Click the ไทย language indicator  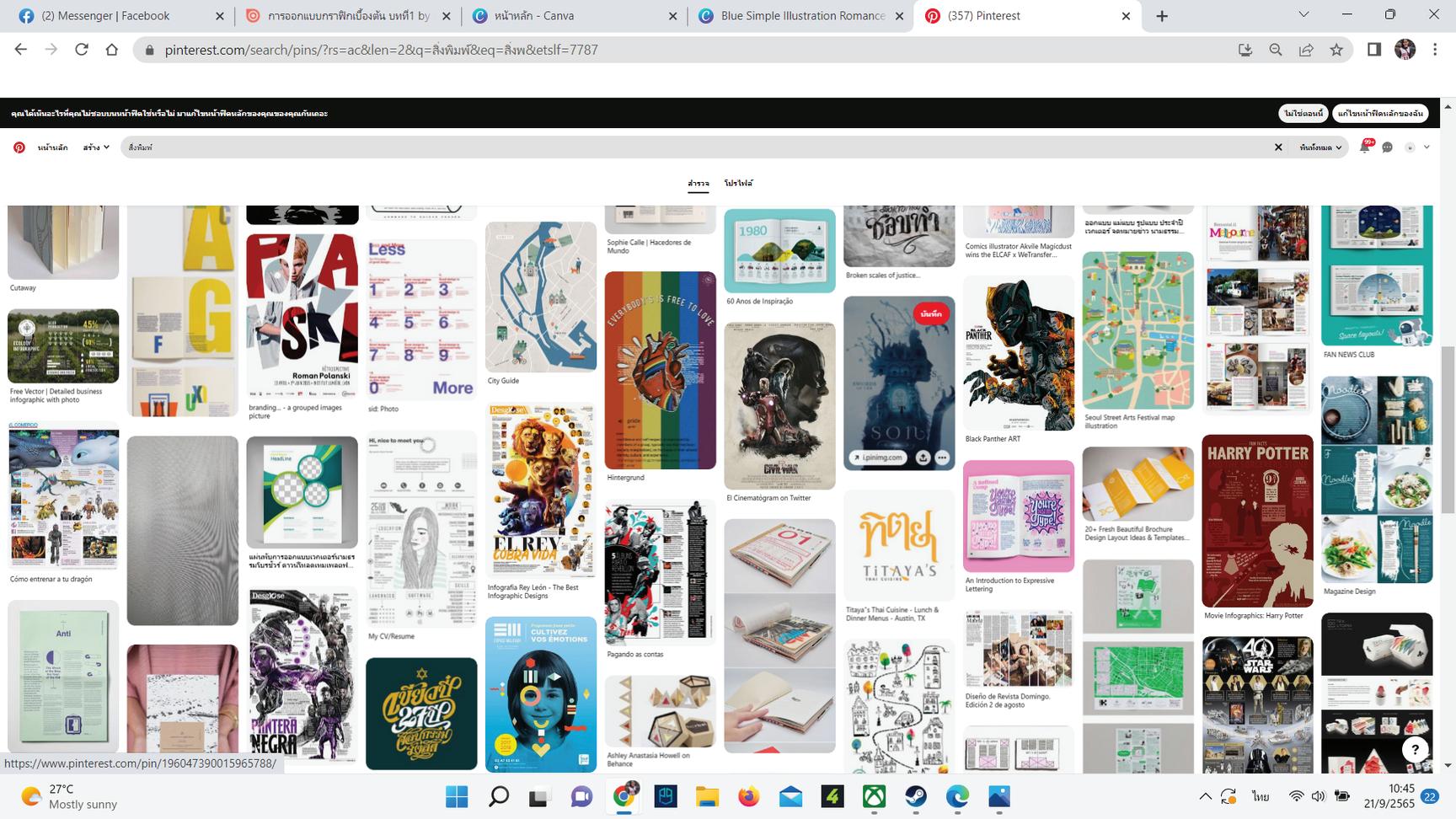tap(1261, 796)
